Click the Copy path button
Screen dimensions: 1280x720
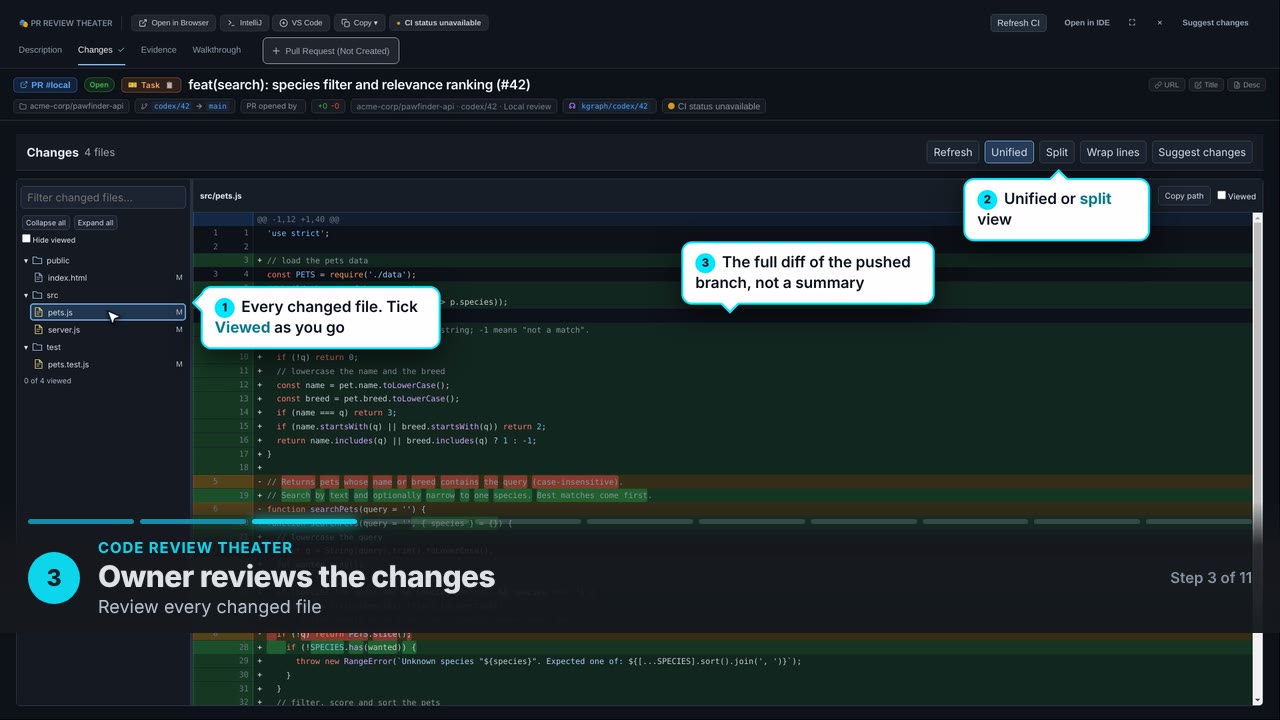[x=1184, y=196]
